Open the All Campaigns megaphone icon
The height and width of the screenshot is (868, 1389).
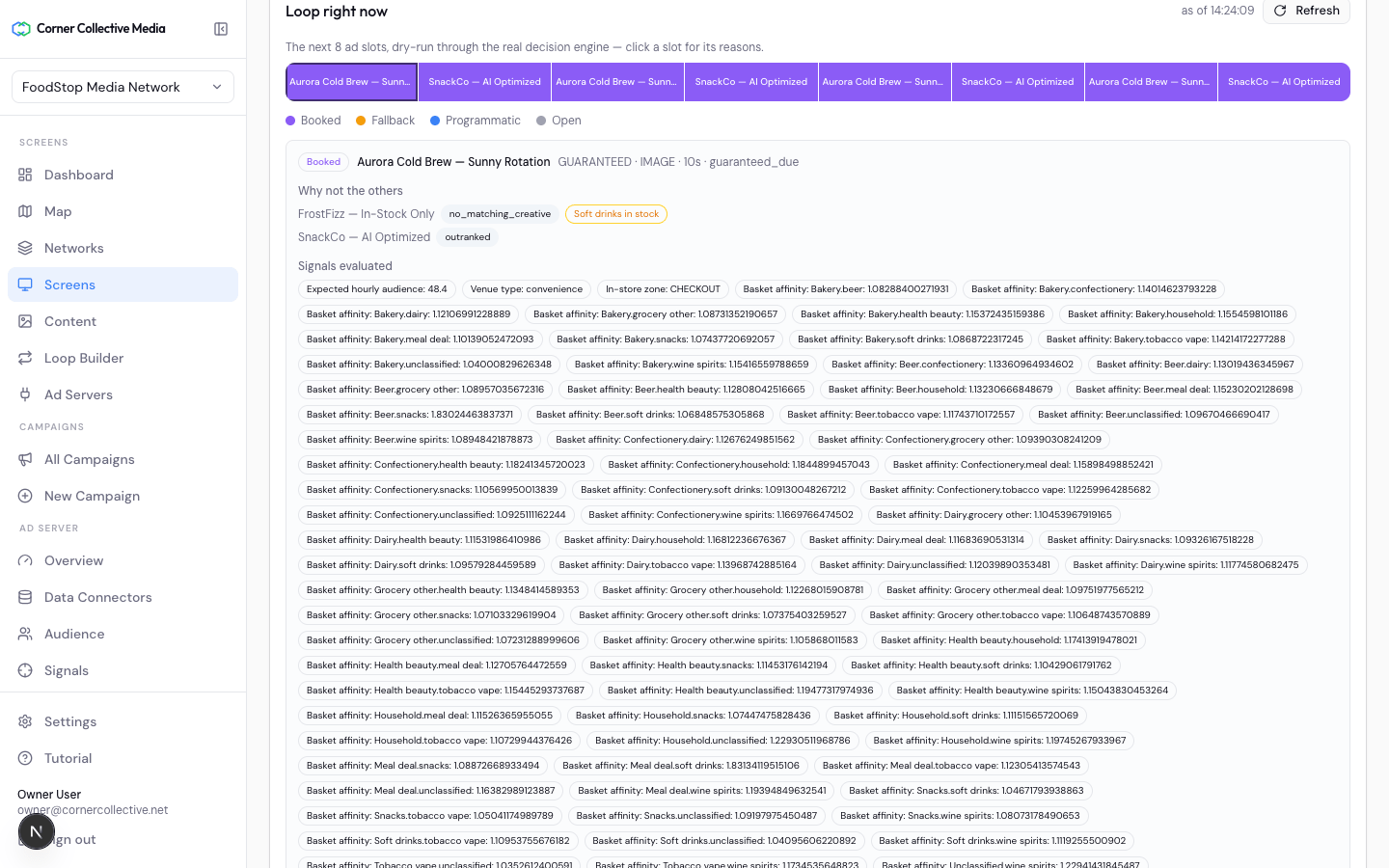(x=25, y=459)
